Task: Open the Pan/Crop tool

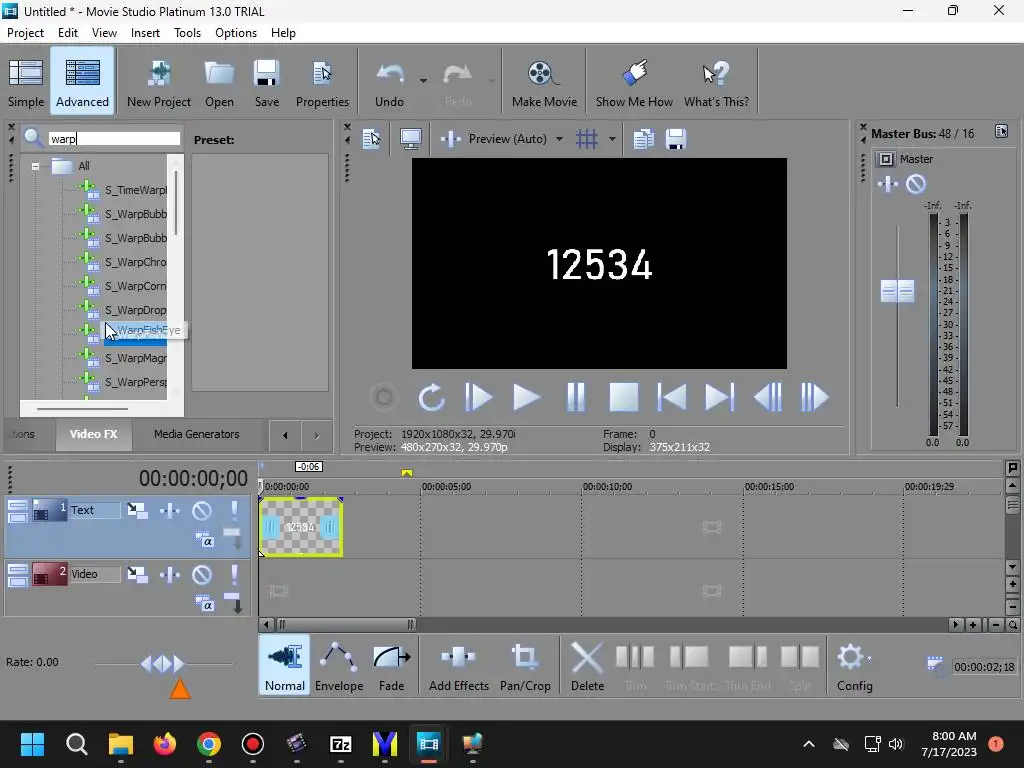Action: tap(525, 665)
